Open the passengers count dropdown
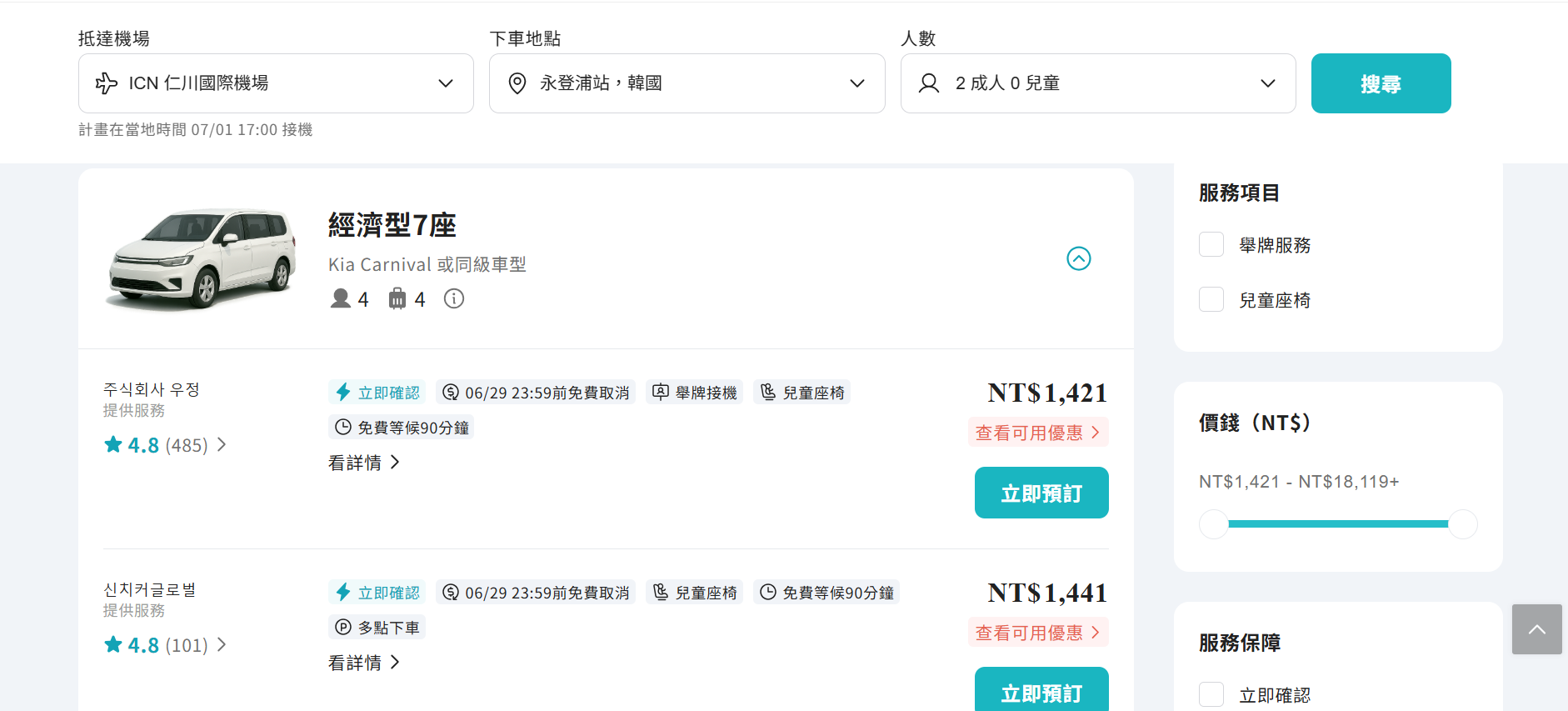 1098,83
